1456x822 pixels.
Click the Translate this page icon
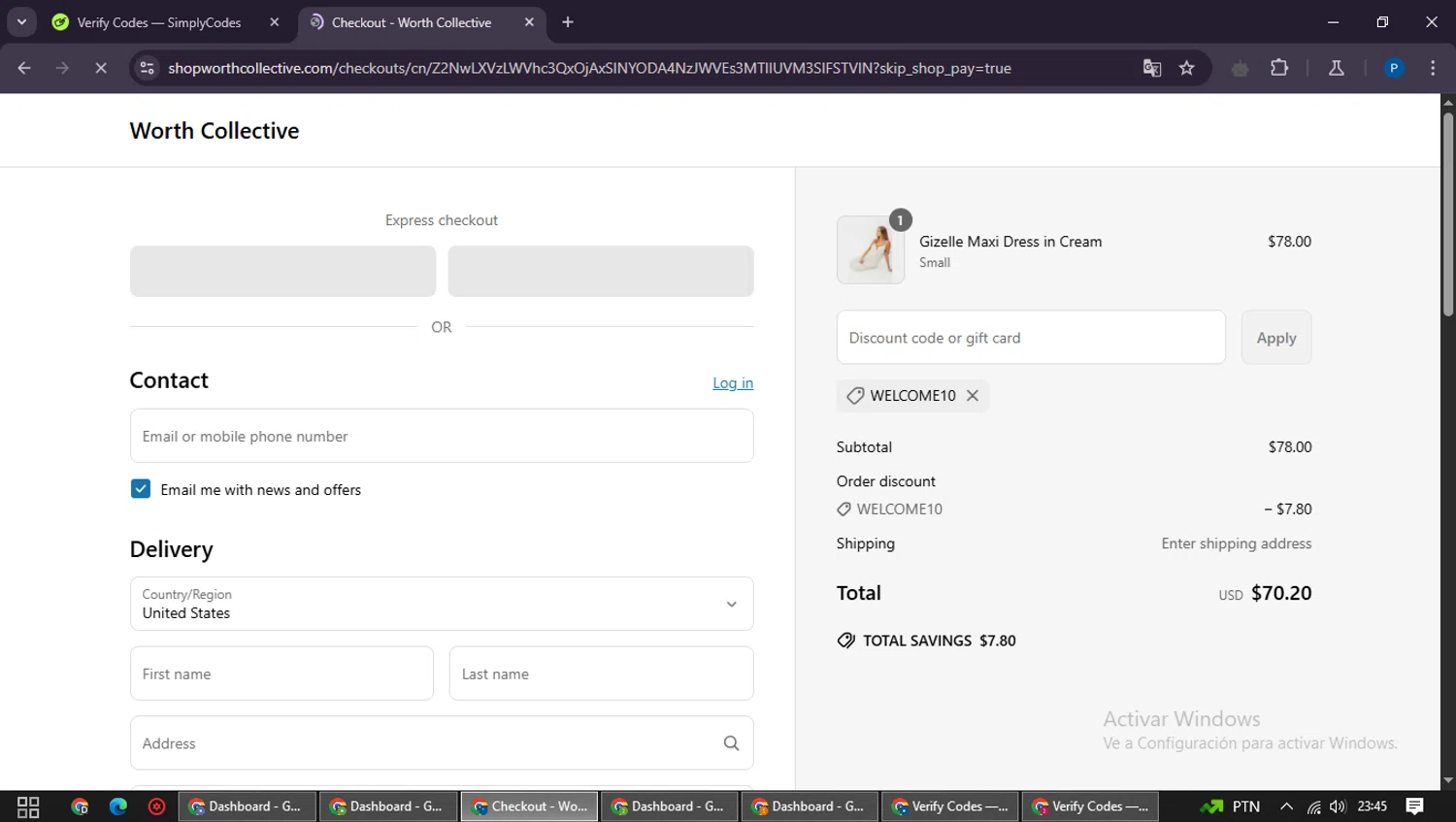pos(1152,68)
